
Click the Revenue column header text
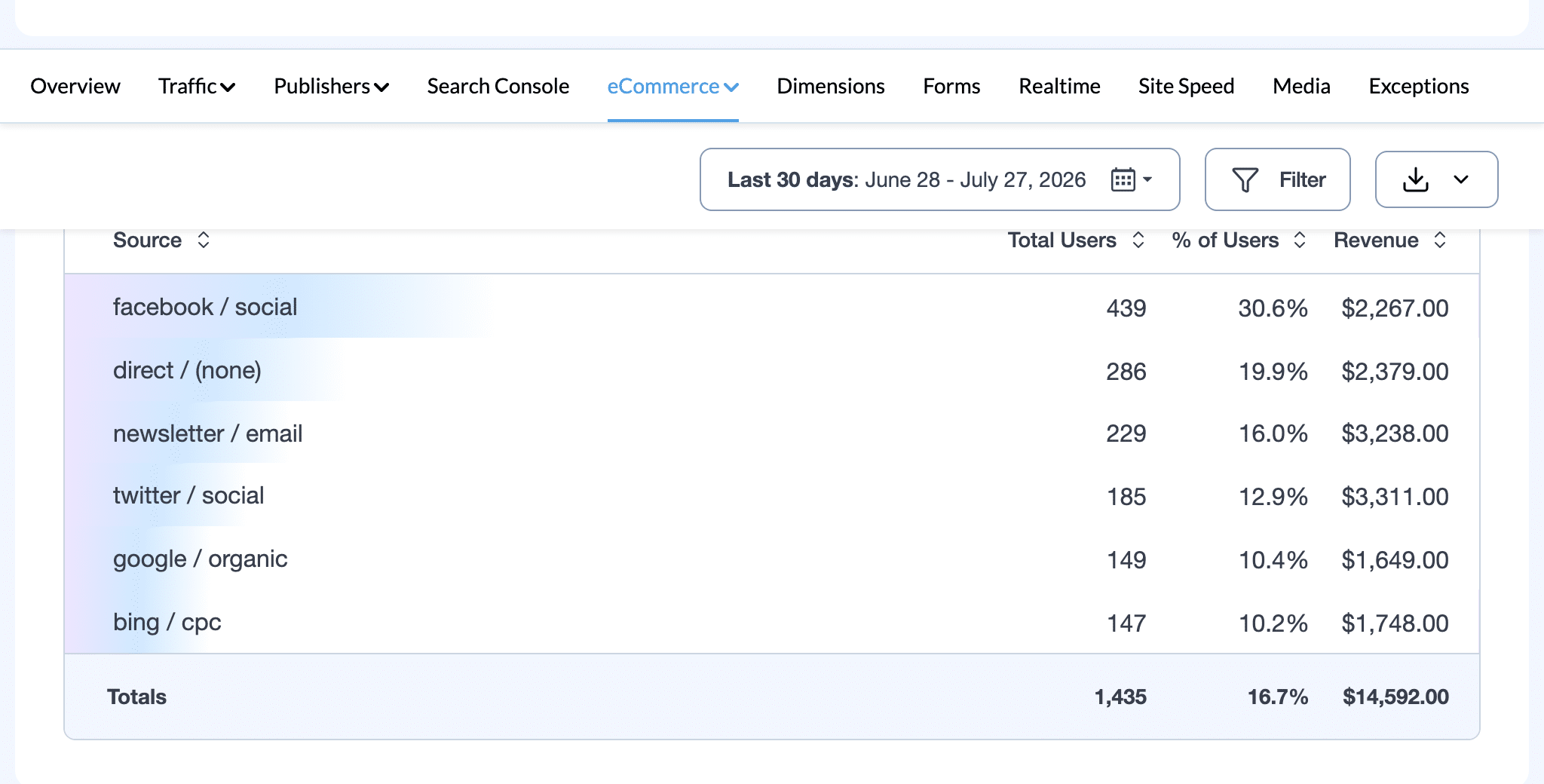click(1376, 240)
